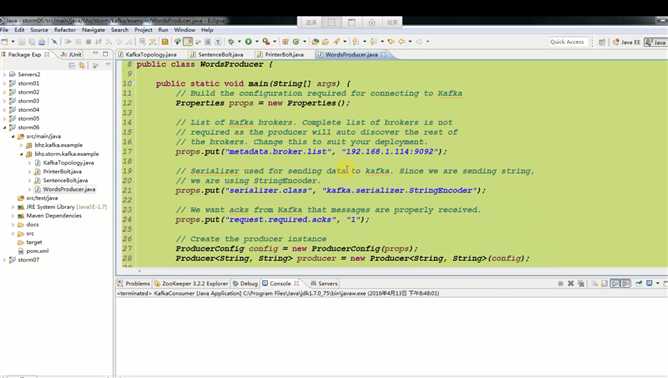
Task: Minimize the Package Explorer view
Action: pyautogui.click(x=96, y=54)
